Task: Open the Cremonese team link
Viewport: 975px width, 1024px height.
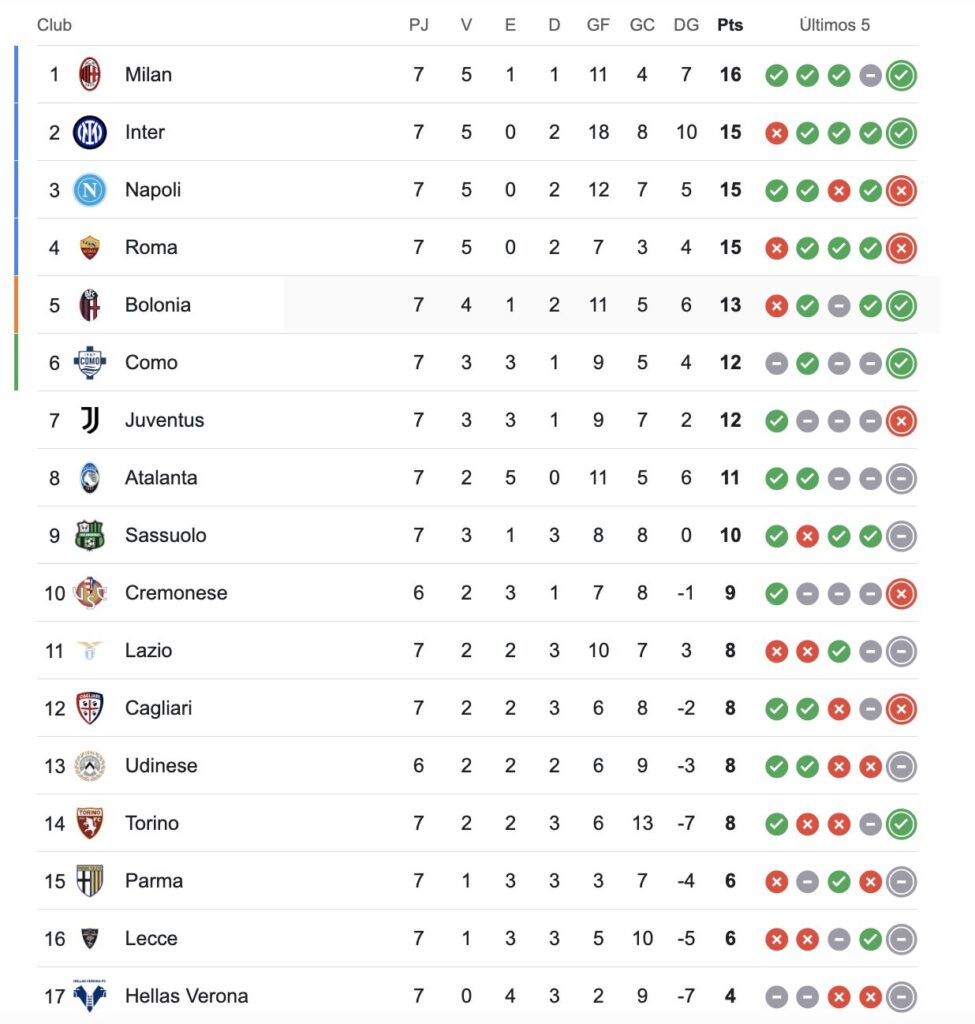Action: (176, 593)
